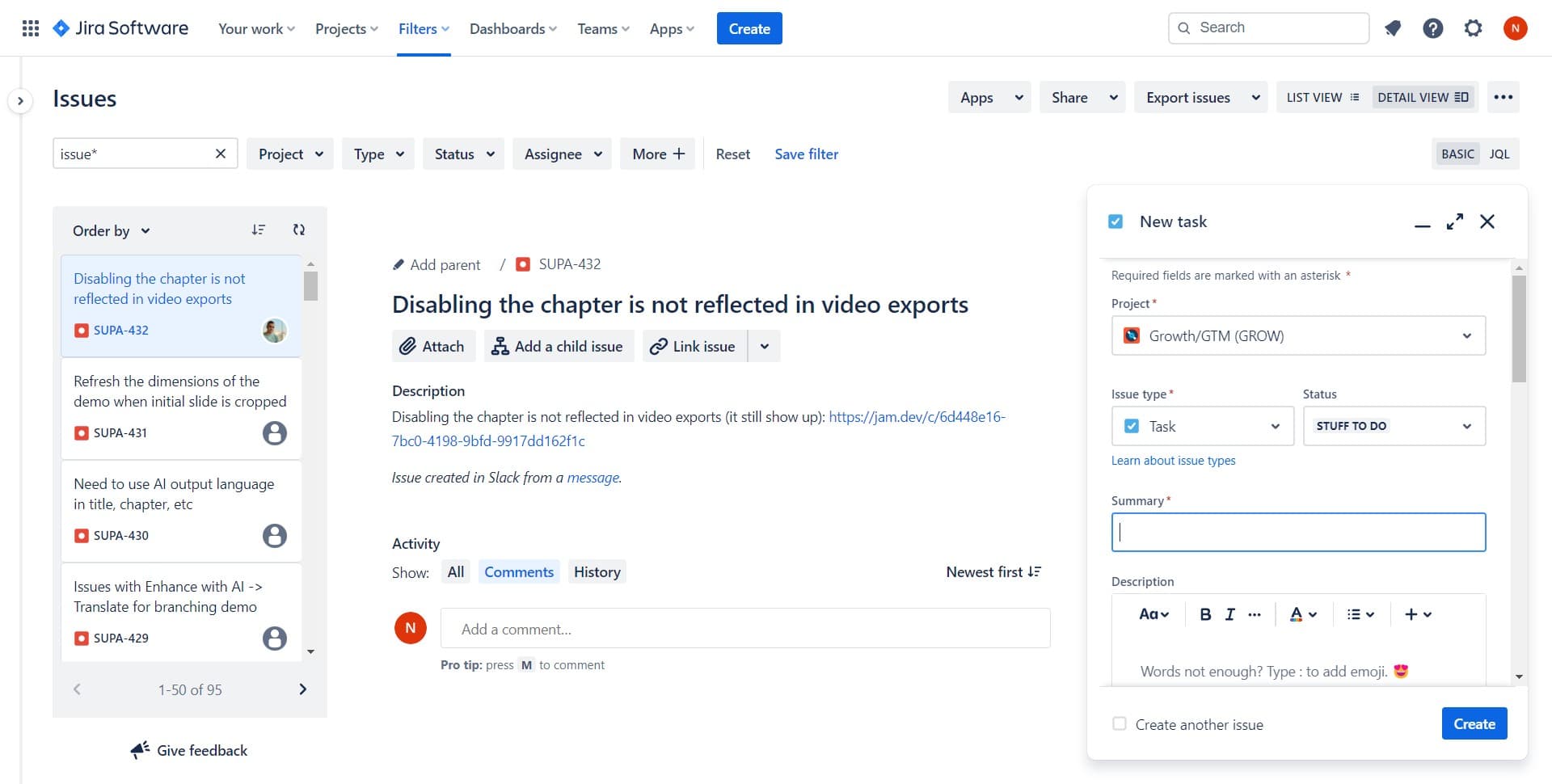Screen dimensions: 1552x784
Task: Click the Save filter link
Action: (x=806, y=154)
